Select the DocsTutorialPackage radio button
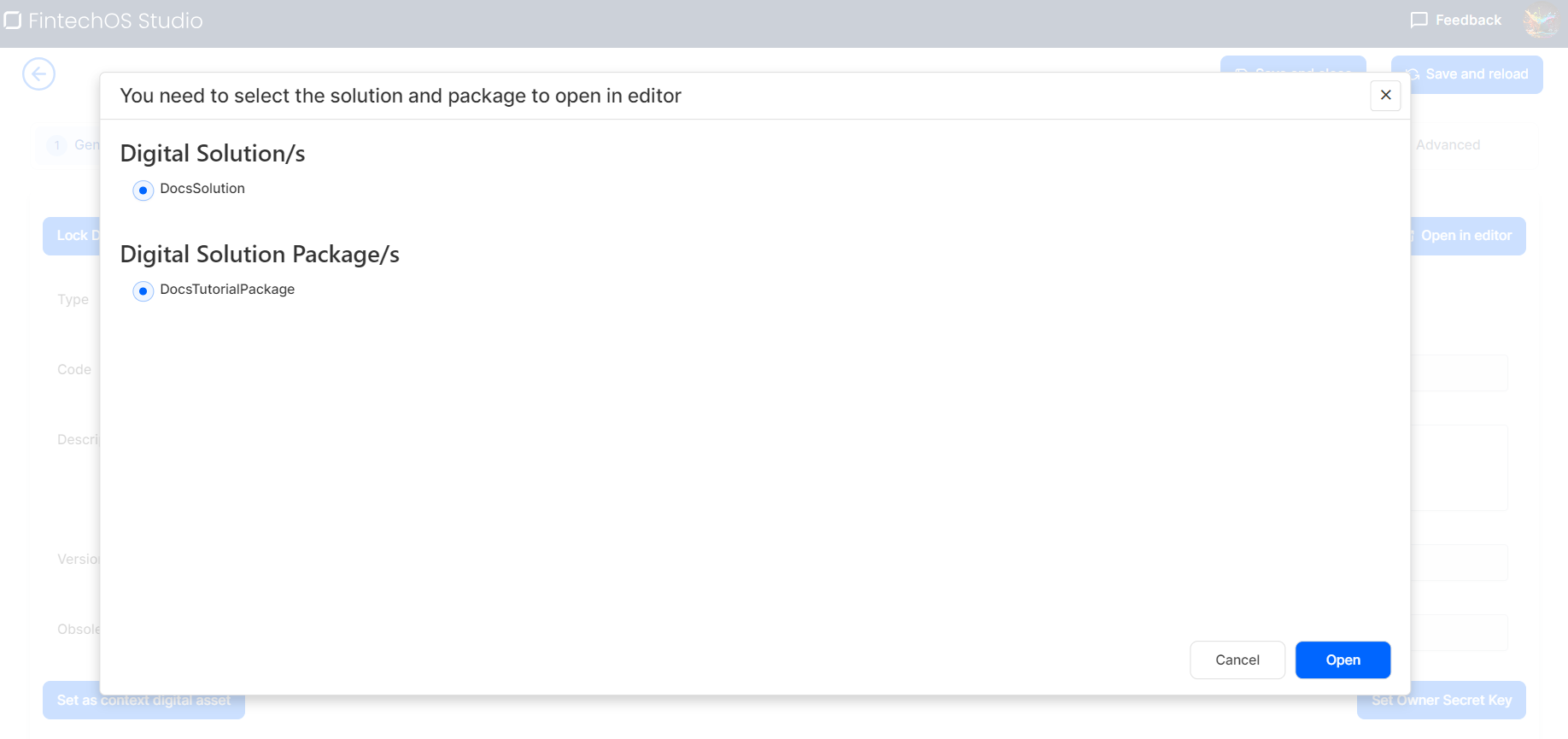Screen dimensions: 1568x739 pos(143,290)
